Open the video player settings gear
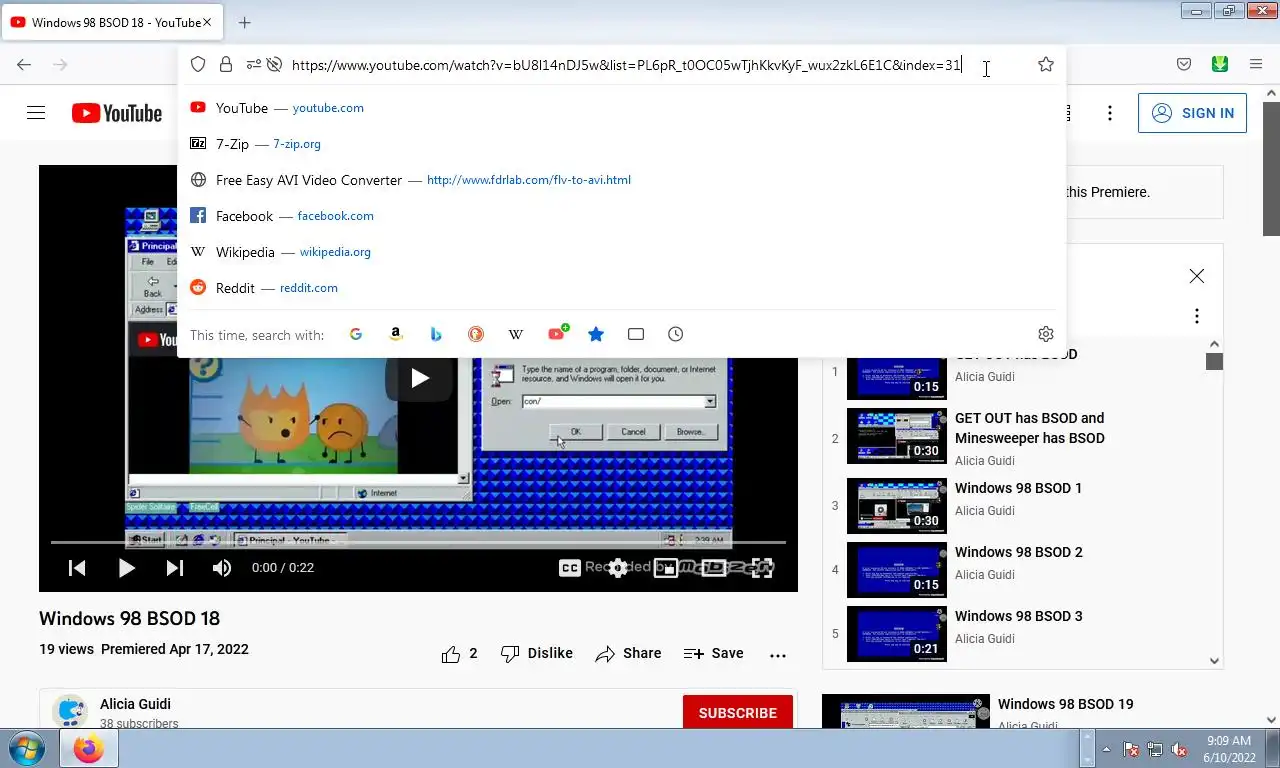Viewport: 1280px width, 768px height. click(618, 568)
